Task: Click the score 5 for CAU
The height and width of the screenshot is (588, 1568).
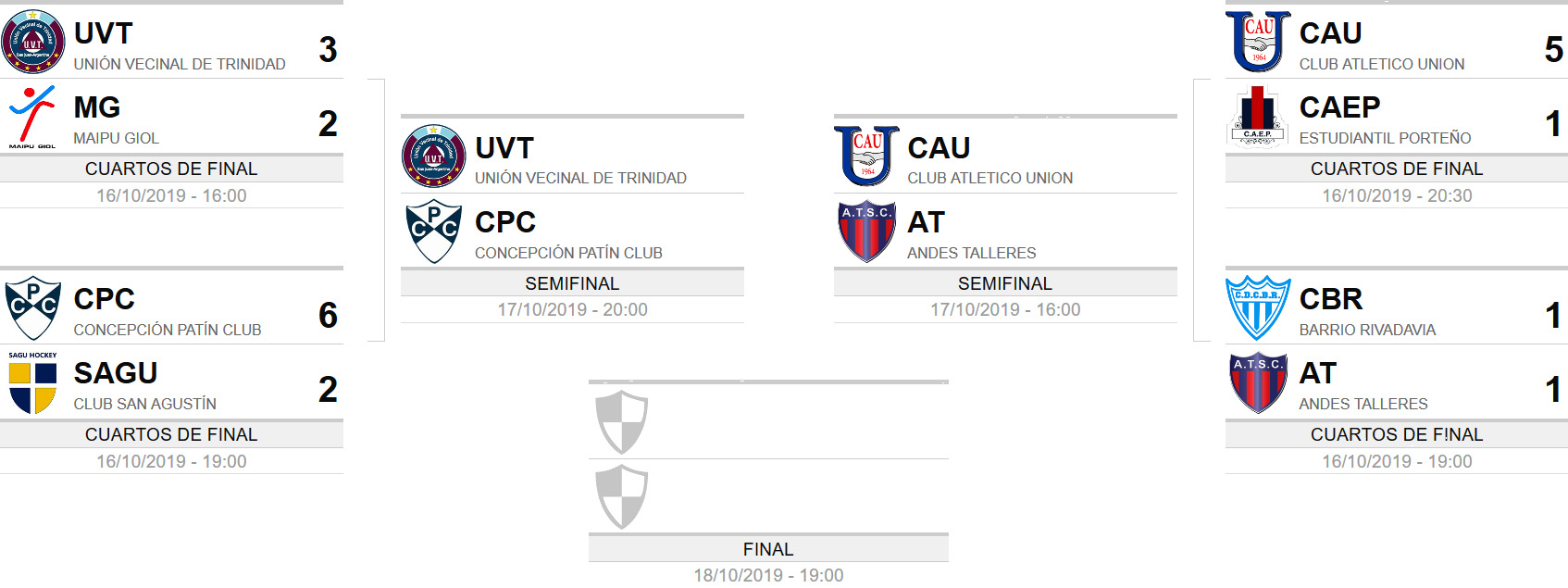Action: [1553, 50]
